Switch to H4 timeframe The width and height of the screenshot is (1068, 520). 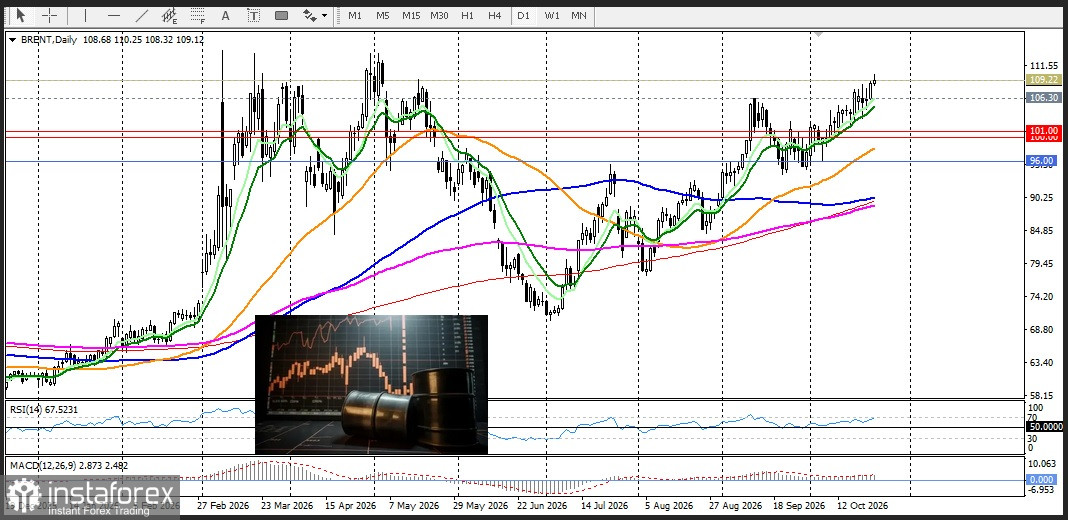tap(495, 14)
